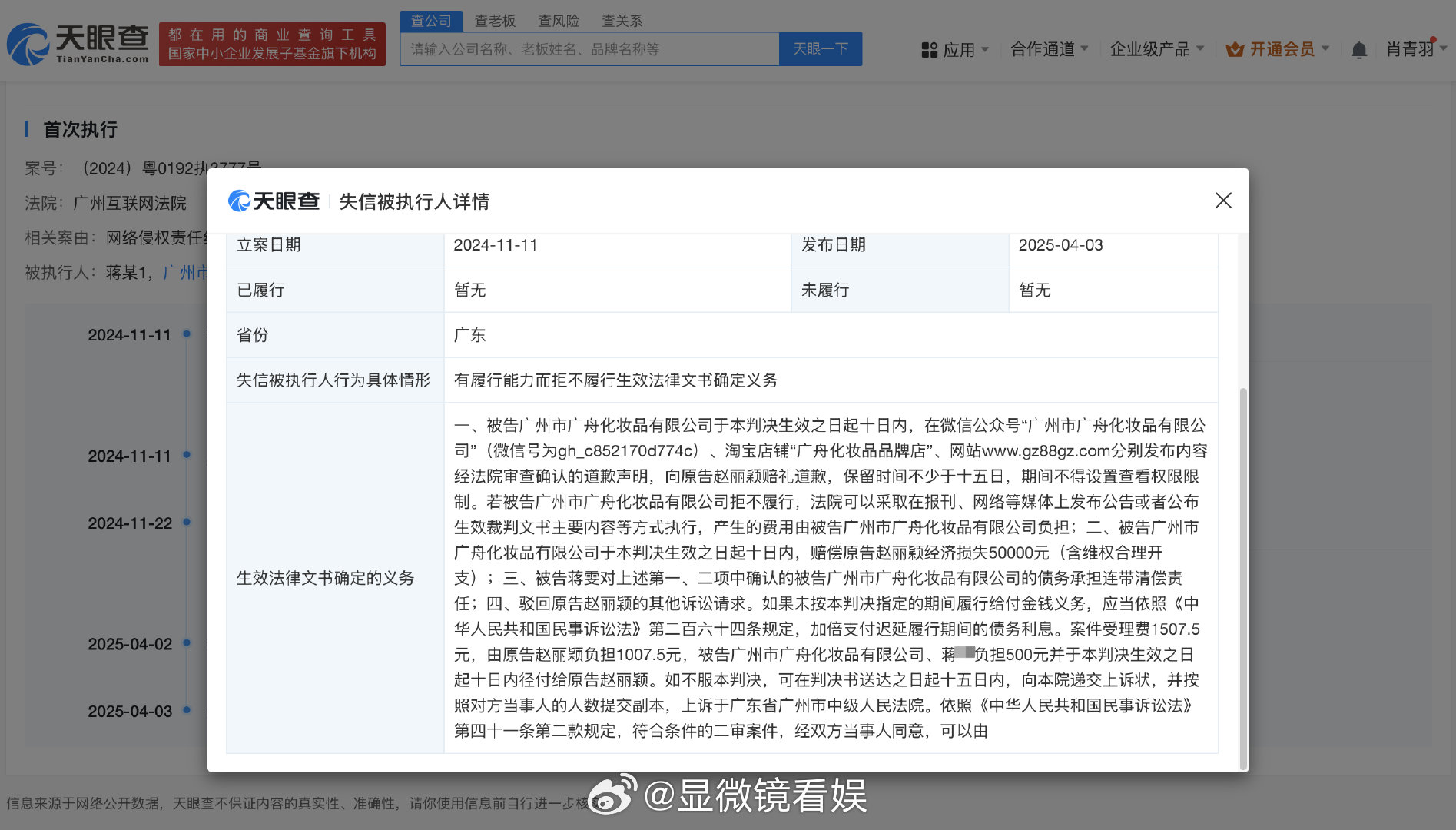
Task: Close the 失信被执行人详情 dialog
Action: (x=1223, y=201)
